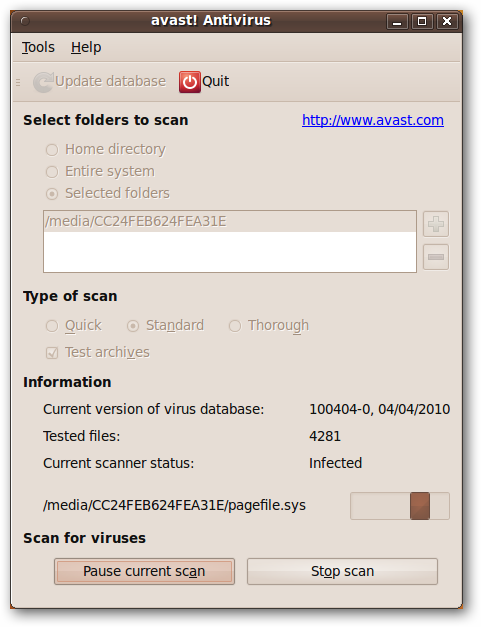This screenshot has width=481, height=627.
Task: Select the Home directory radio option
Action: (x=52, y=150)
